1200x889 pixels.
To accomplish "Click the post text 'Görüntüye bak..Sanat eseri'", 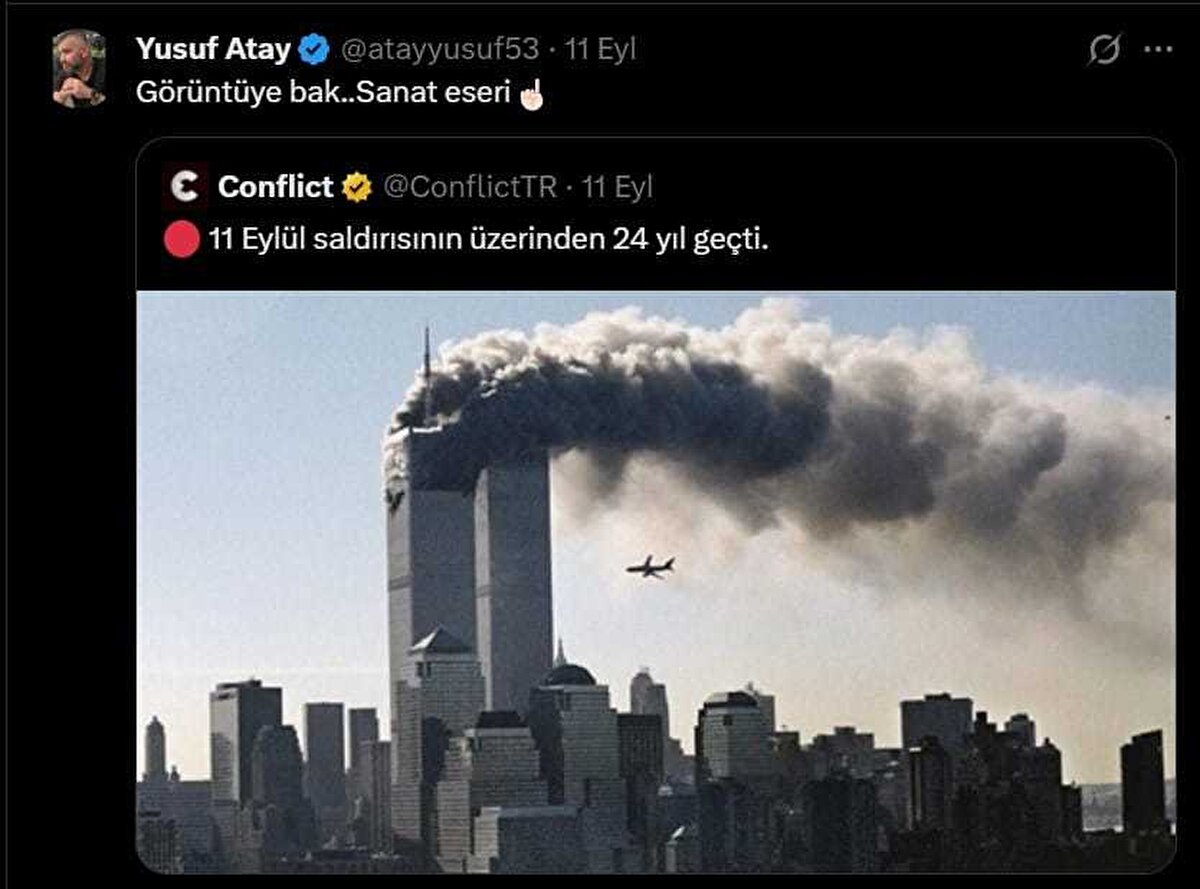I will pos(324,94).
